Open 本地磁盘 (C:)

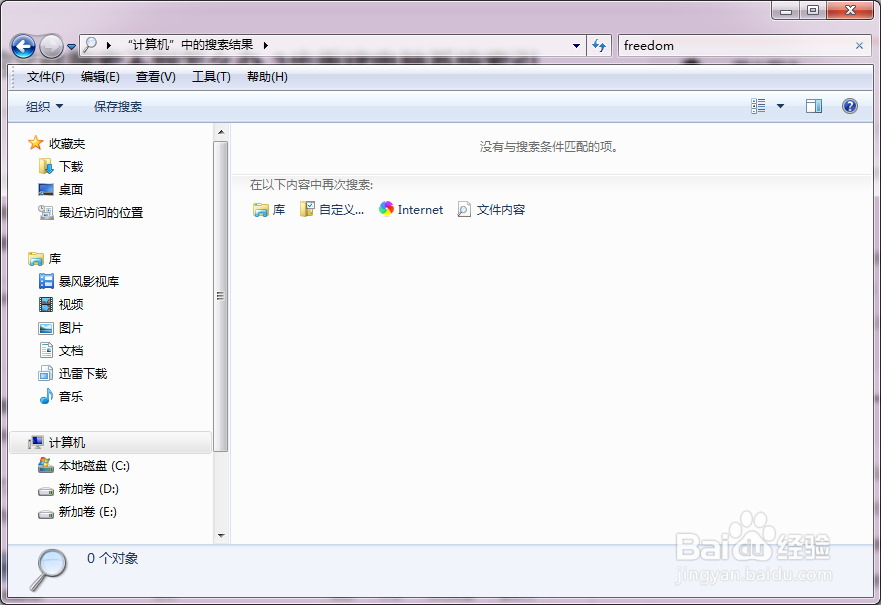84,466
